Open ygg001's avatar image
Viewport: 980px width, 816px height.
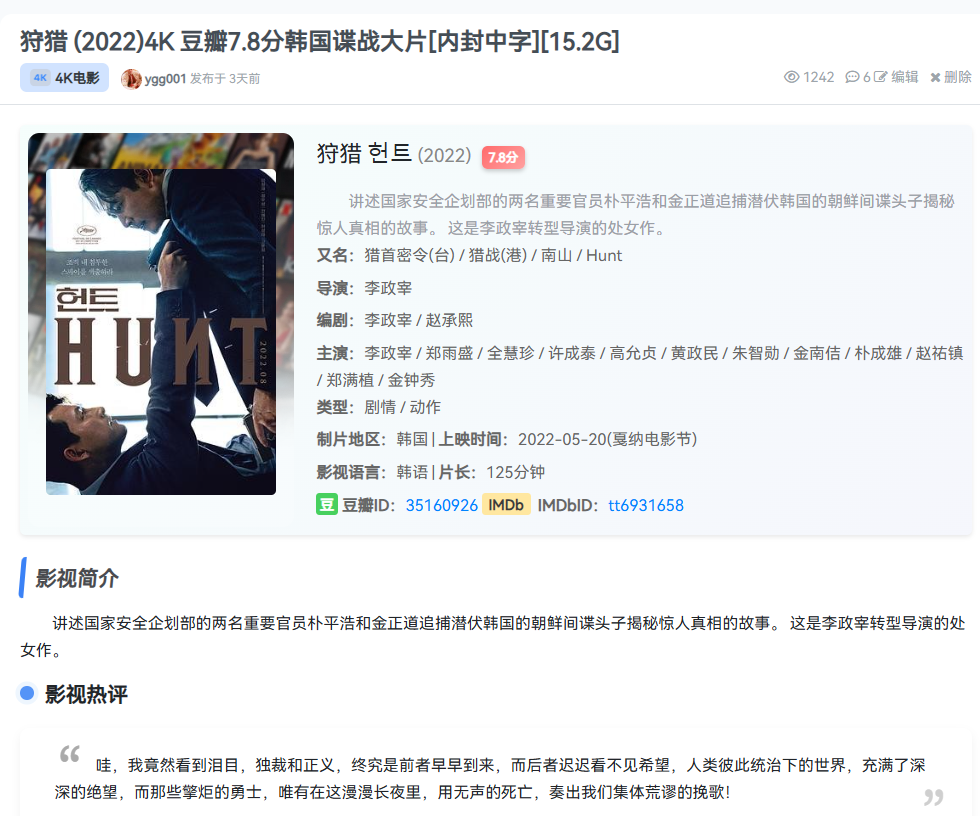[131, 79]
